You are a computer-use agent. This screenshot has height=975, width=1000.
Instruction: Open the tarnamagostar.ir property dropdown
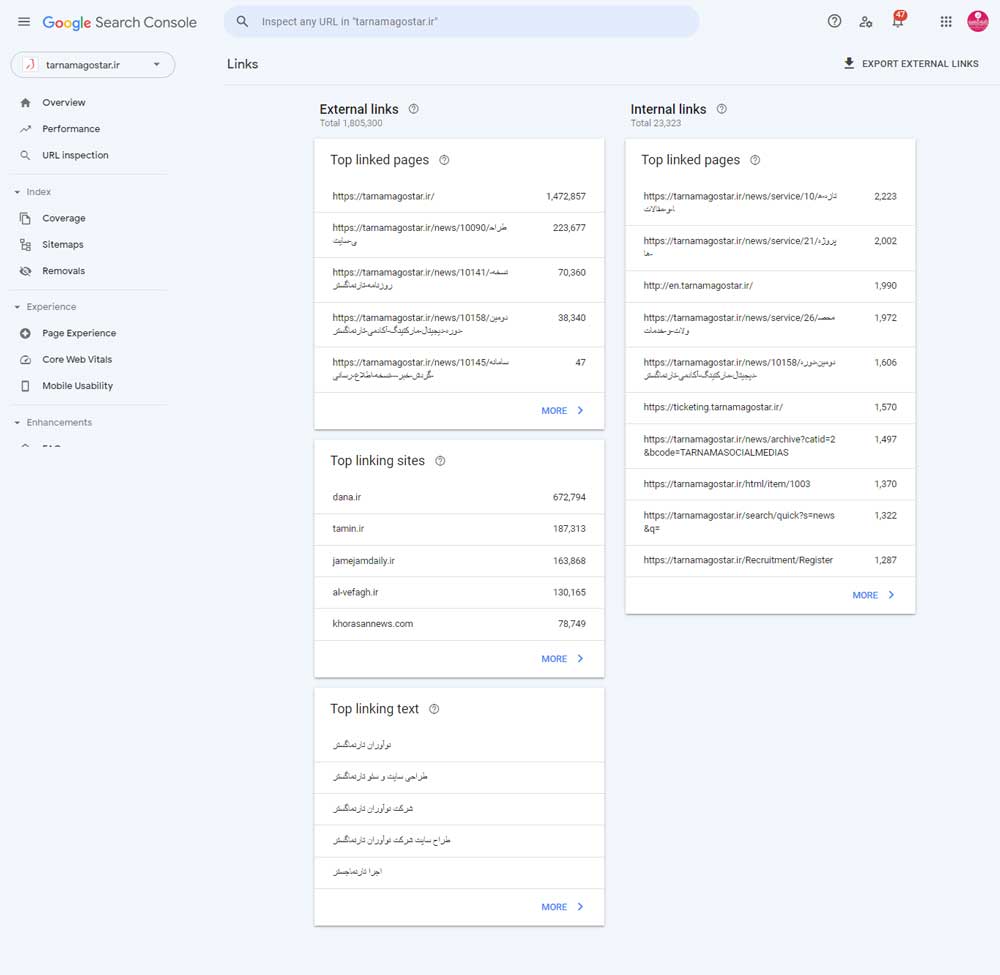tap(92, 65)
